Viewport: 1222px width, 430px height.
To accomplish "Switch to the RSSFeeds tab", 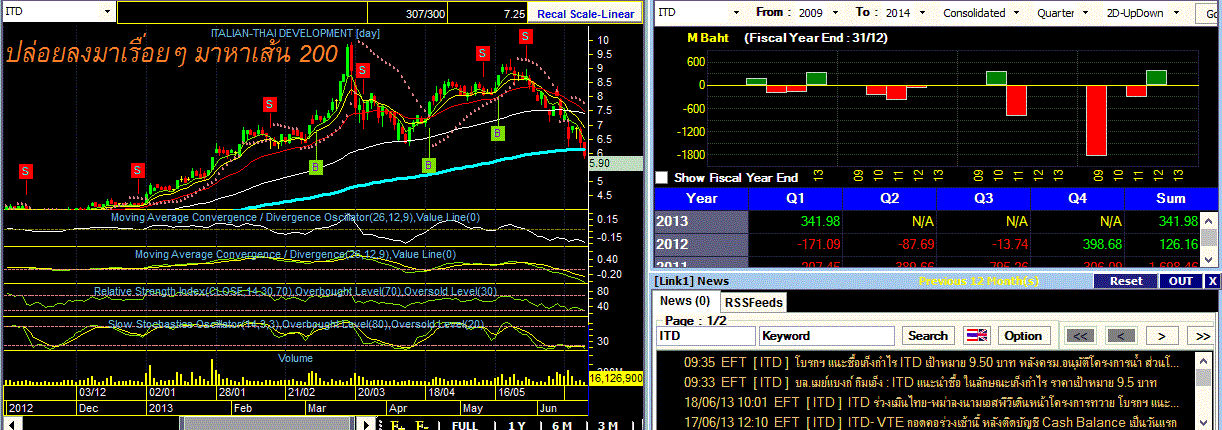I will coord(753,301).
